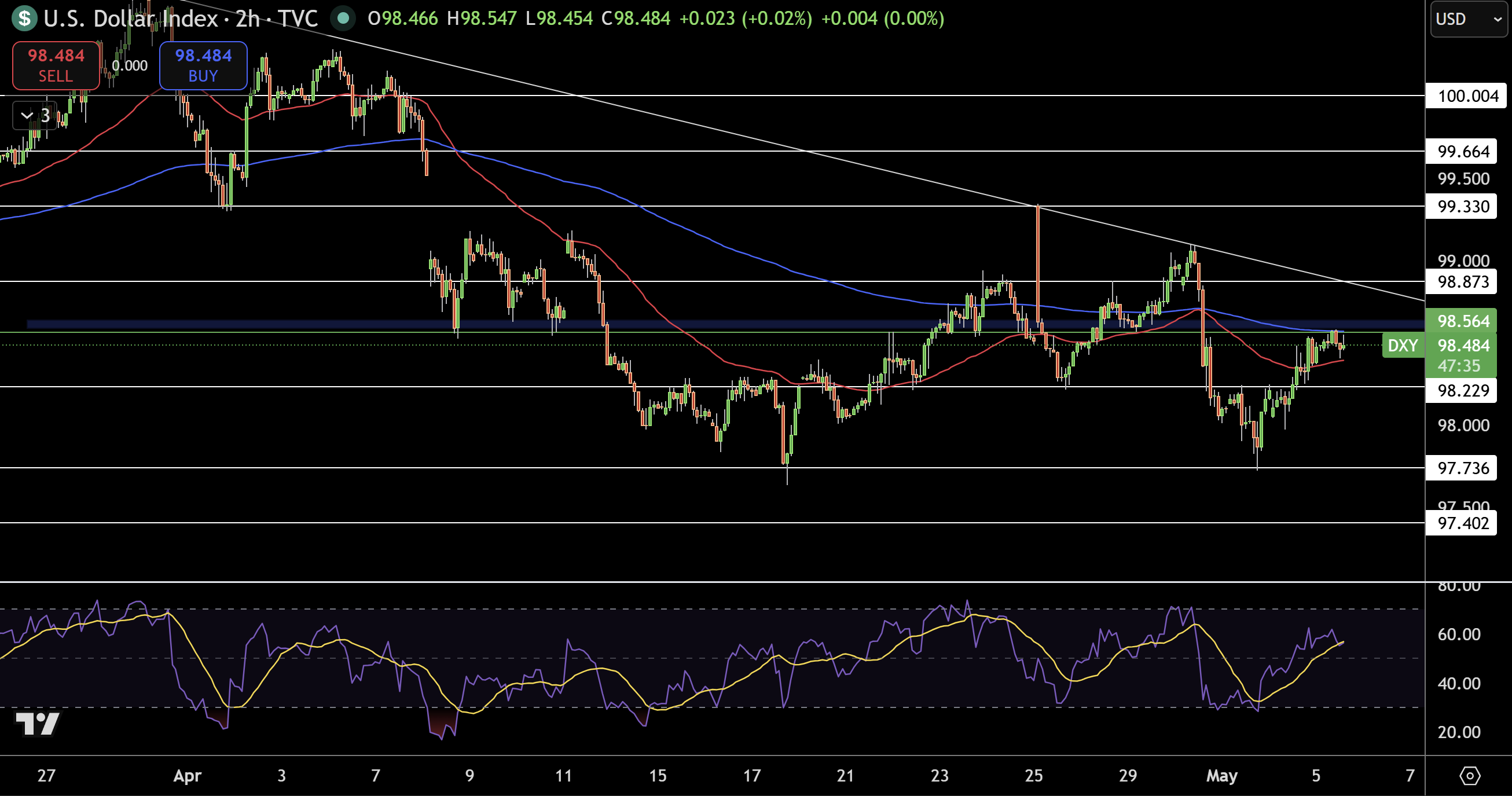Select the green 98.564 price label
This screenshot has width=1512, height=796.
[1462, 321]
